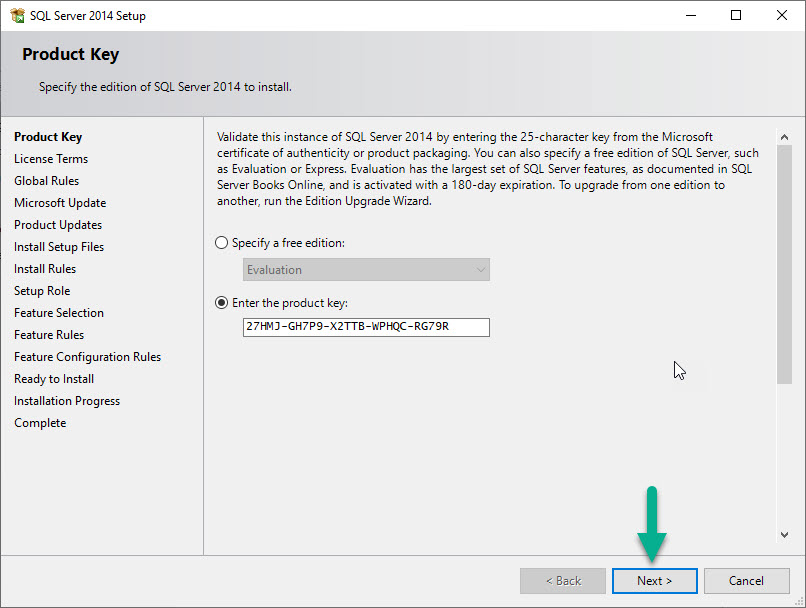
Task: Select Feature Configuration Rules step
Action: click(x=87, y=357)
